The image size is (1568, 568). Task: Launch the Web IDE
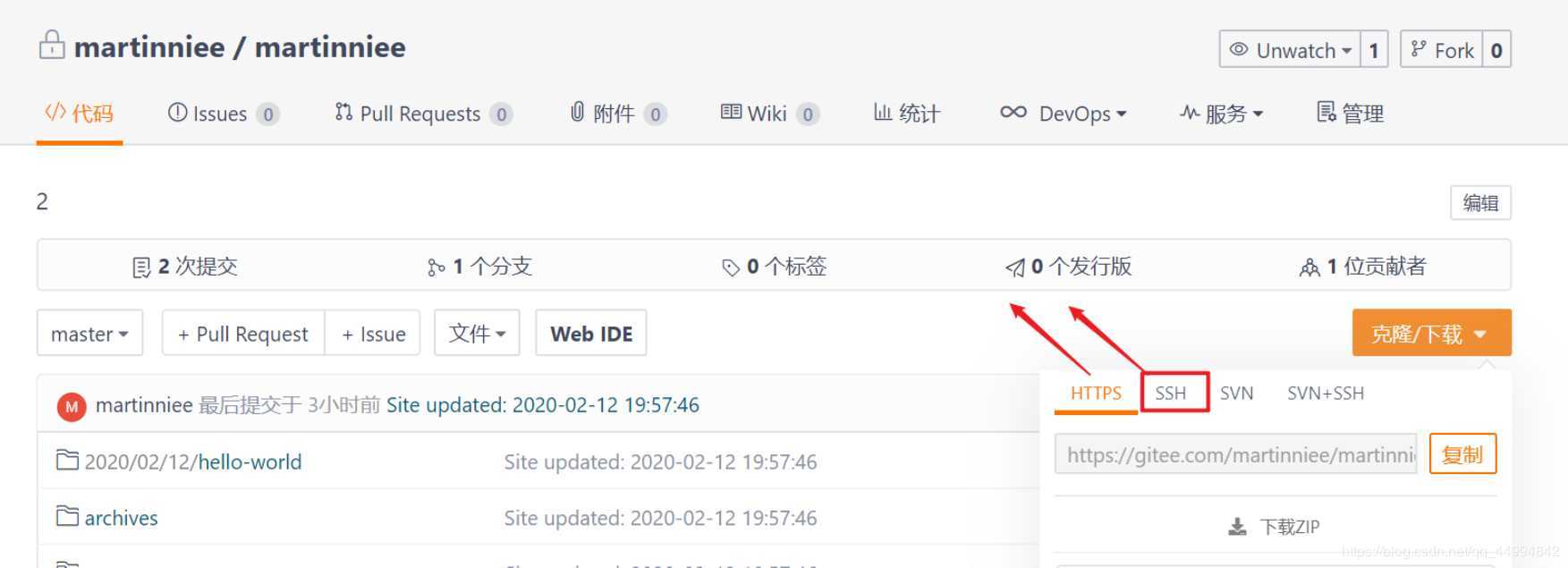591,333
